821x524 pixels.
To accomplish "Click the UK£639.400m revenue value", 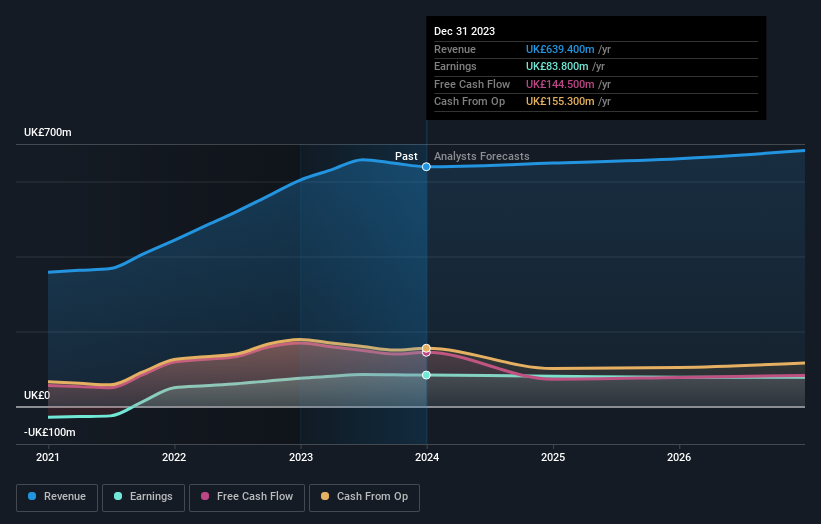I will [560, 49].
